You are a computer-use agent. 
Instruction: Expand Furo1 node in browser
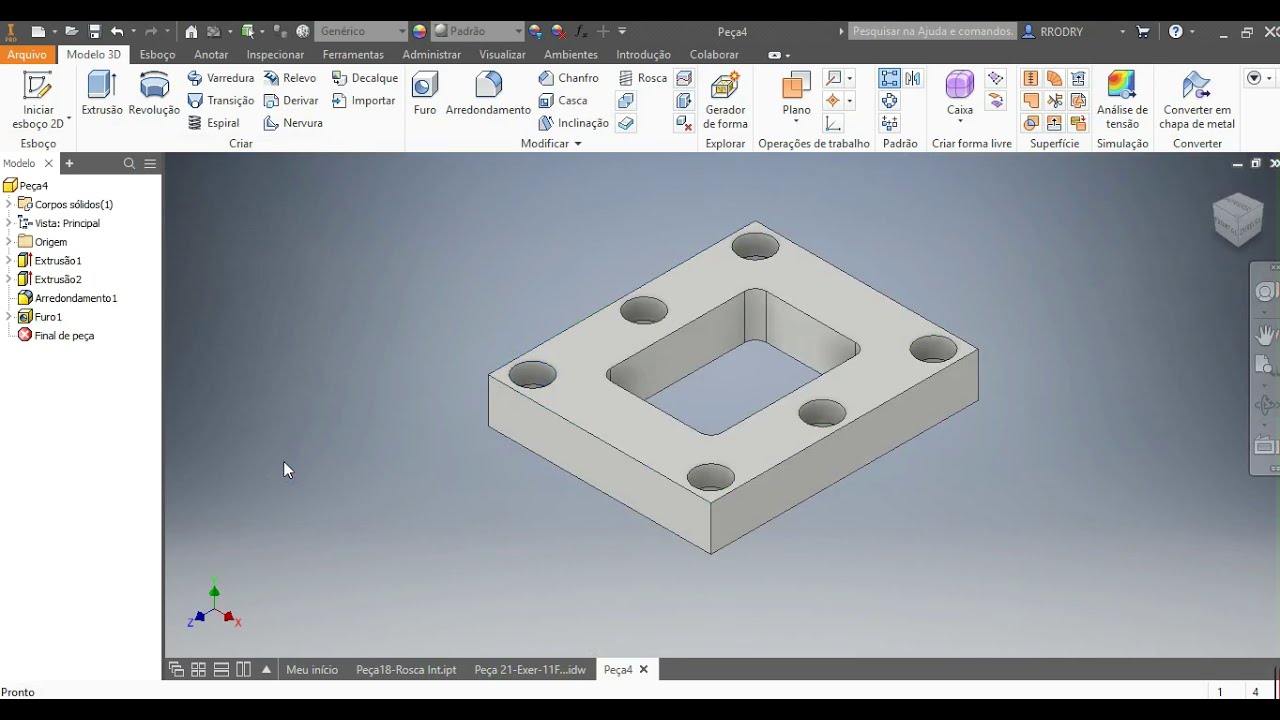[x=9, y=317]
